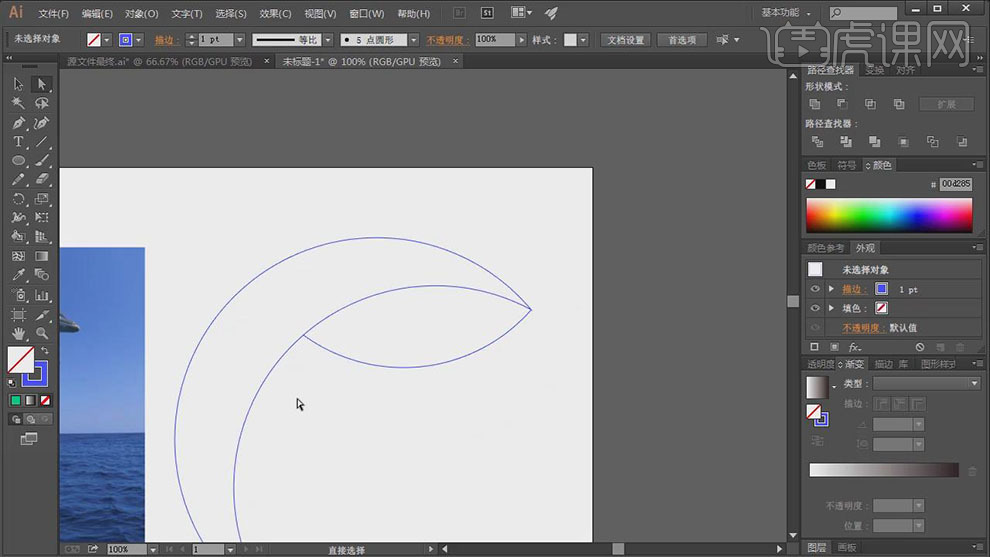Select the Direct Selection arrow tool
The height and width of the screenshot is (557, 990).
42,84
